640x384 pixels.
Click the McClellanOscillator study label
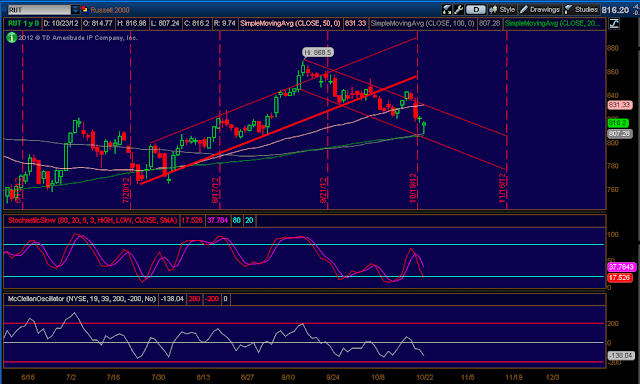(x=82, y=299)
